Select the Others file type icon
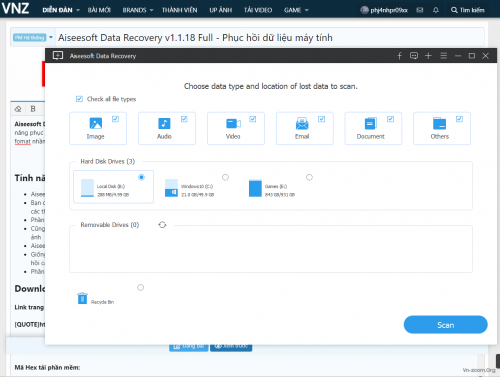Image resolution: width=500 pixels, height=377 pixels. (x=439, y=123)
